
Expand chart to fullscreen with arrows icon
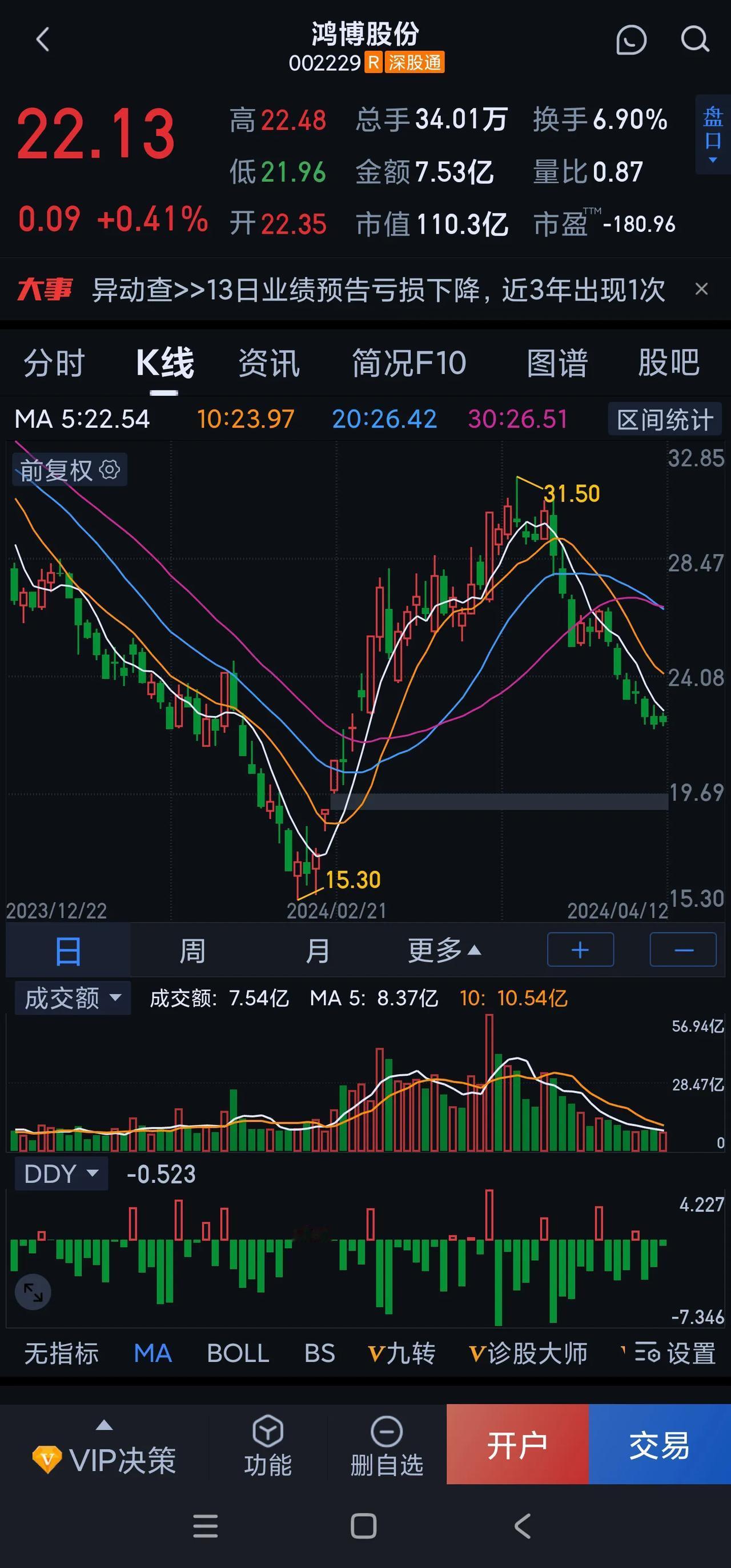point(33,1291)
